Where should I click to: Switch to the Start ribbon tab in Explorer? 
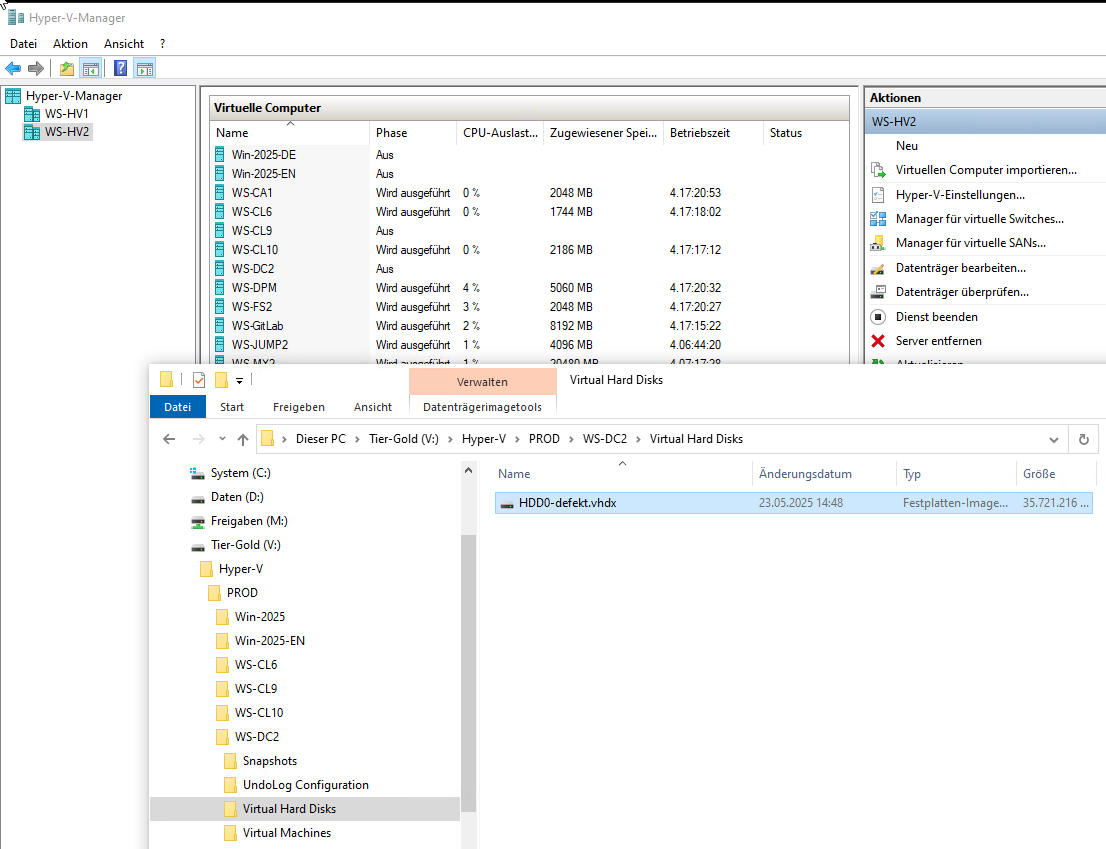tap(232, 407)
